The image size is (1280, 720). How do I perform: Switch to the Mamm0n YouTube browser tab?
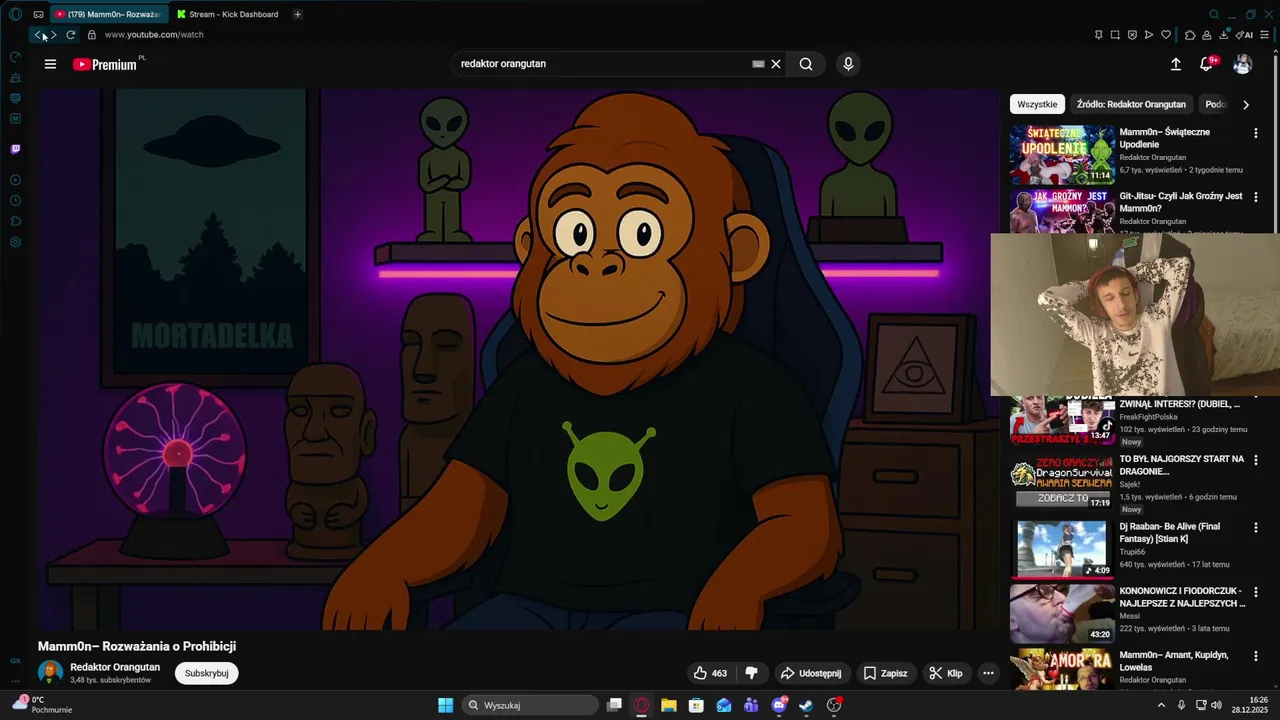108,14
